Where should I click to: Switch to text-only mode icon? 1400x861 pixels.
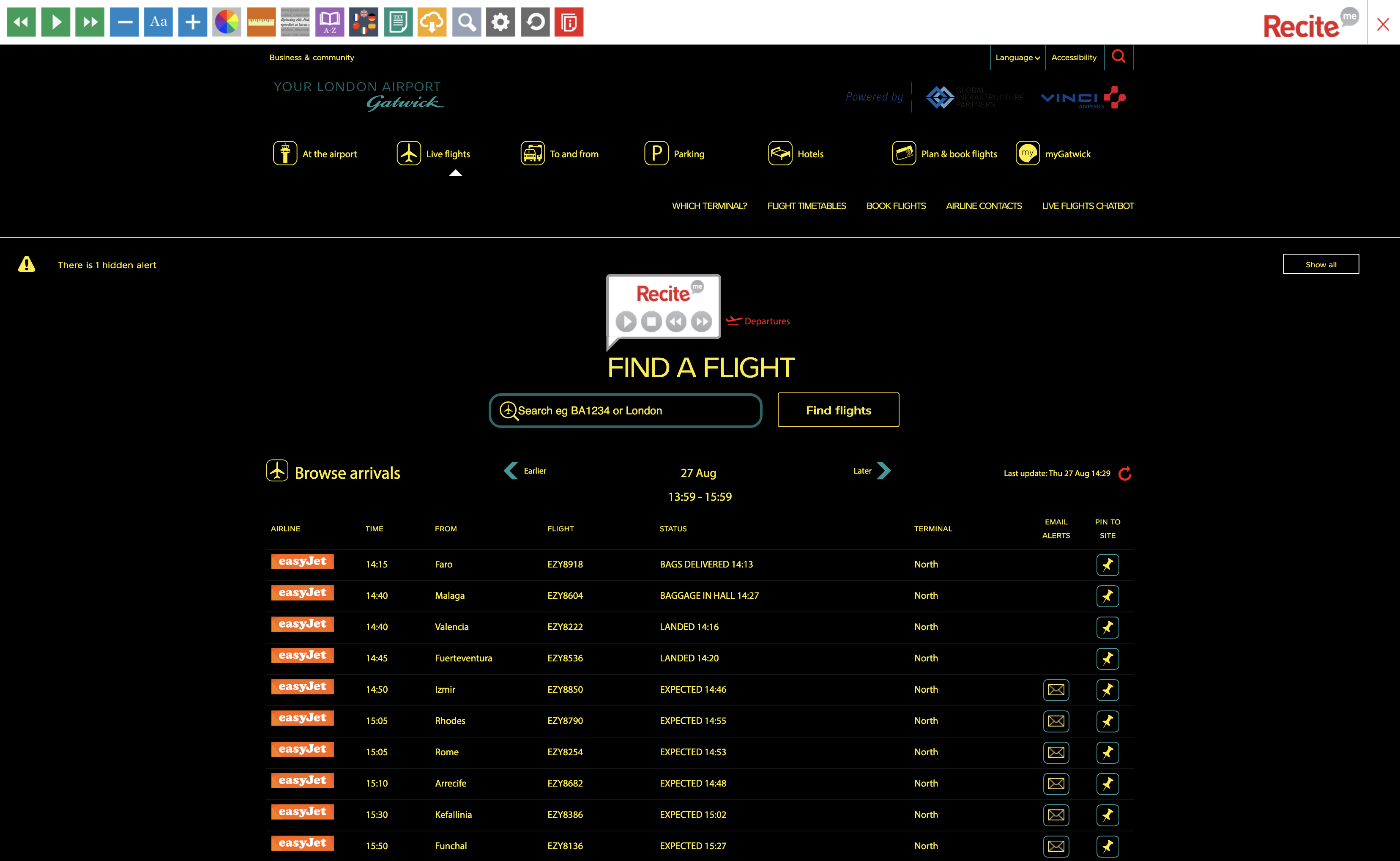click(x=398, y=22)
